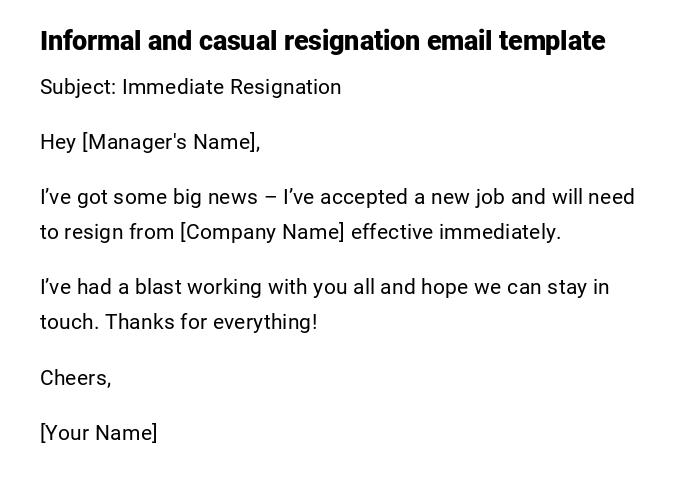Click the phrase "working with you all"
The image size is (700, 495).
271,287
